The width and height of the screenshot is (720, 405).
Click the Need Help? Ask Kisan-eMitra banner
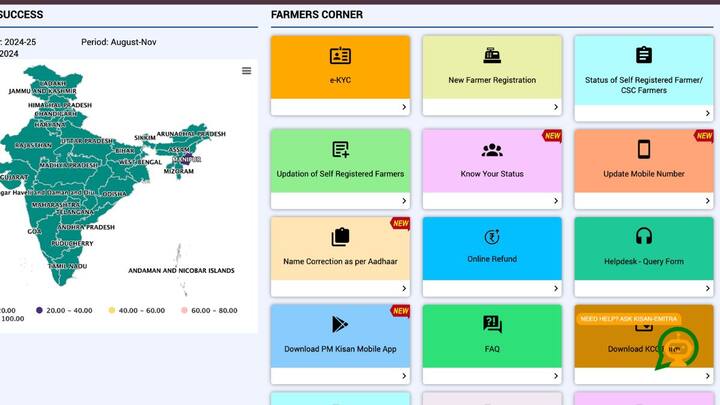click(629, 319)
